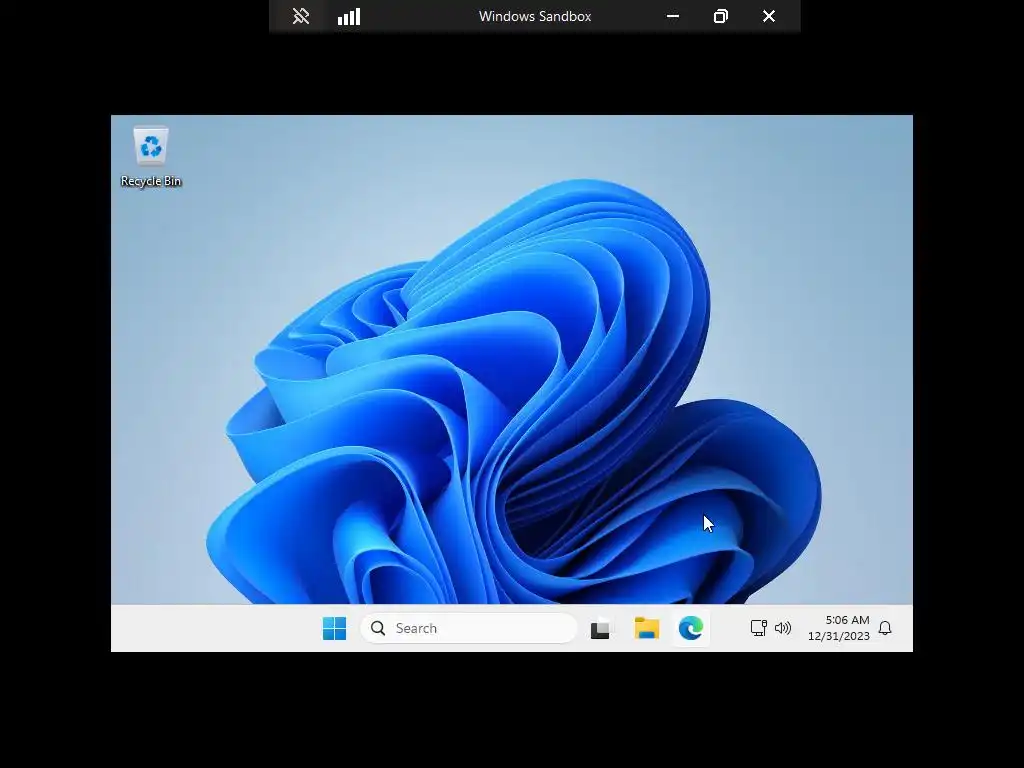Open the network status tray icon
This screenshot has height=768, width=1024.
758,628
